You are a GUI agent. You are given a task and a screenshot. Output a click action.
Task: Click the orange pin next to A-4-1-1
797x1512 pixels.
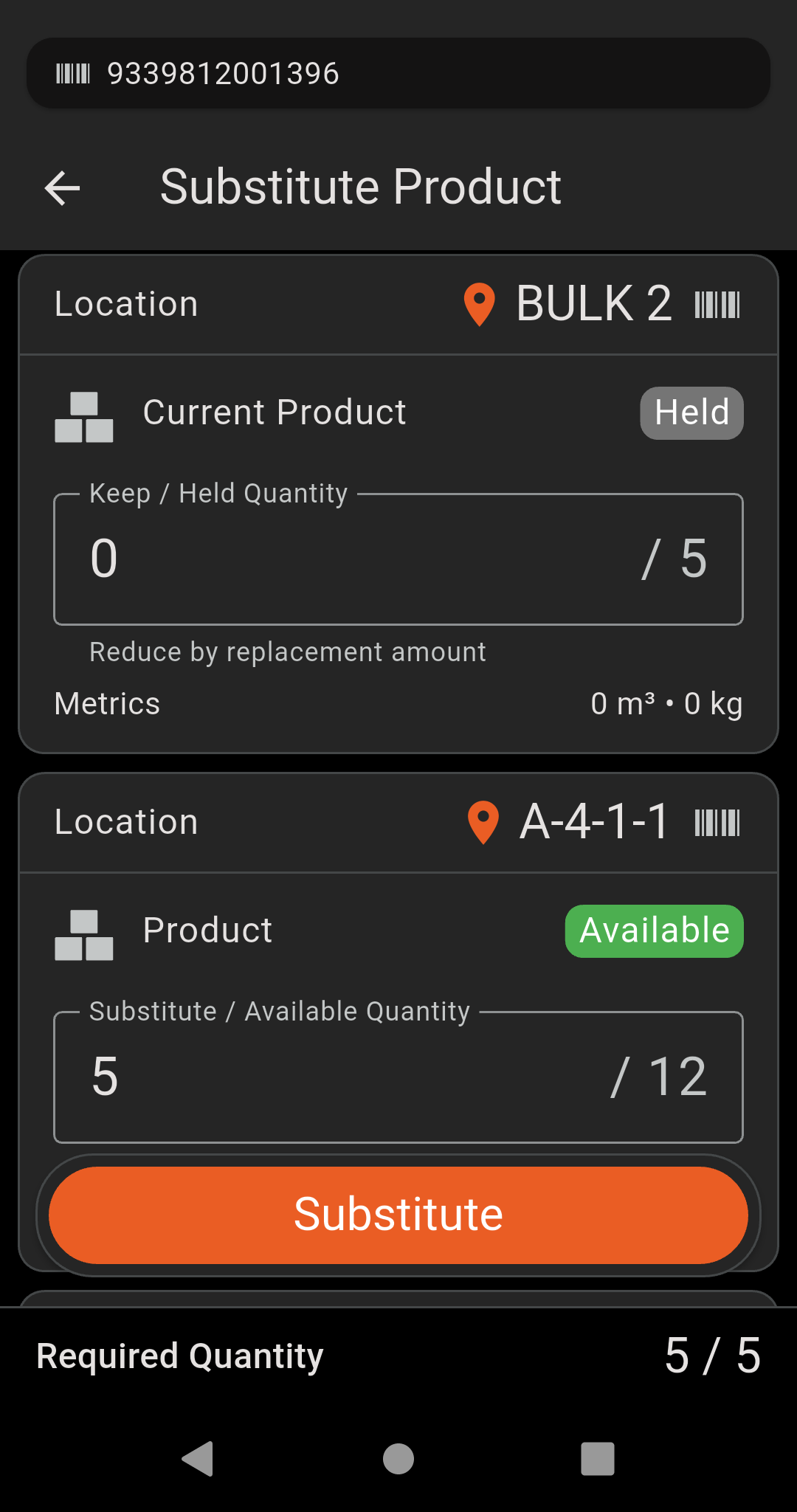click(x=483, y=822)
